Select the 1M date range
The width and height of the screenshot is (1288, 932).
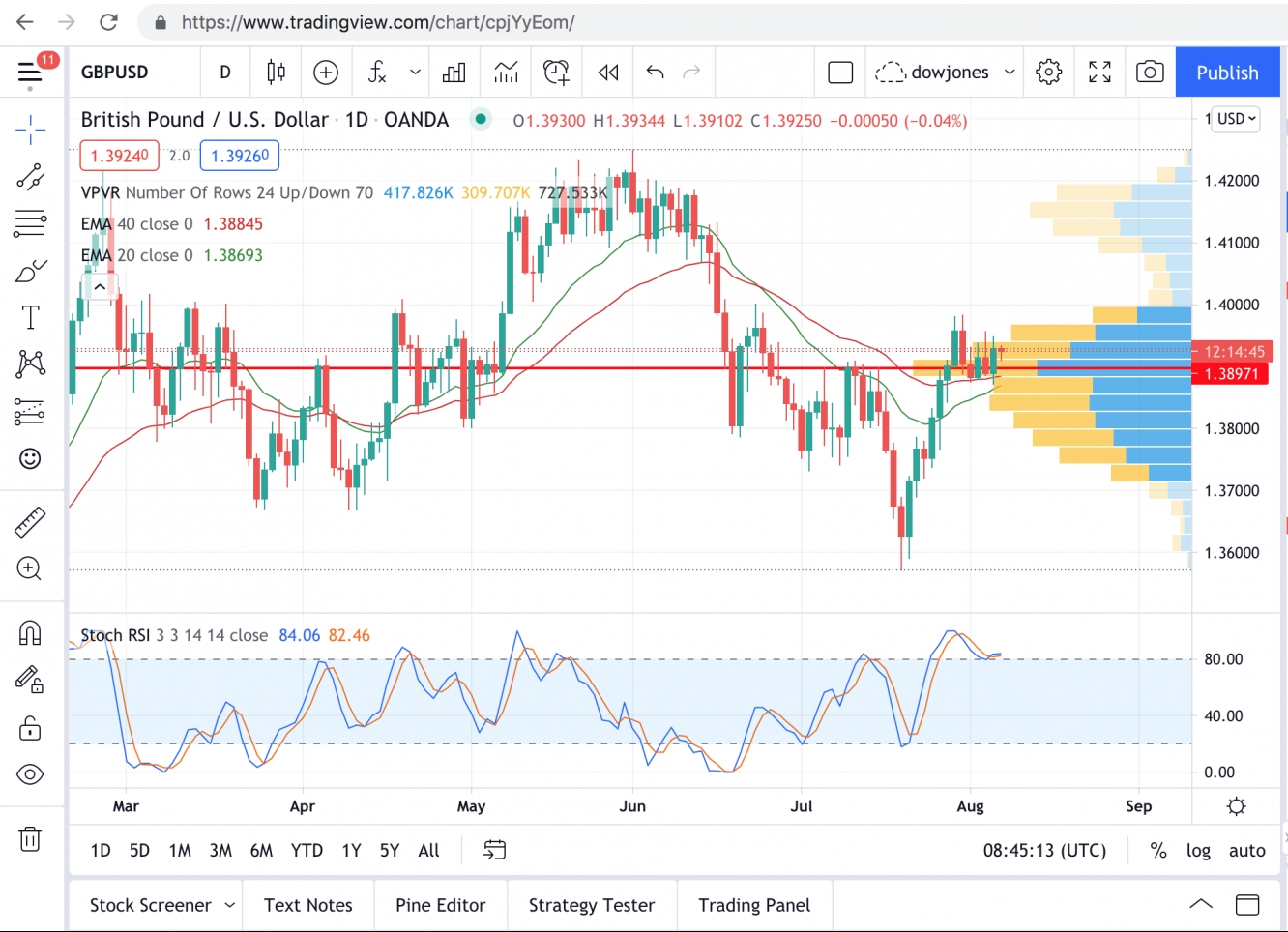click(180, 851)
